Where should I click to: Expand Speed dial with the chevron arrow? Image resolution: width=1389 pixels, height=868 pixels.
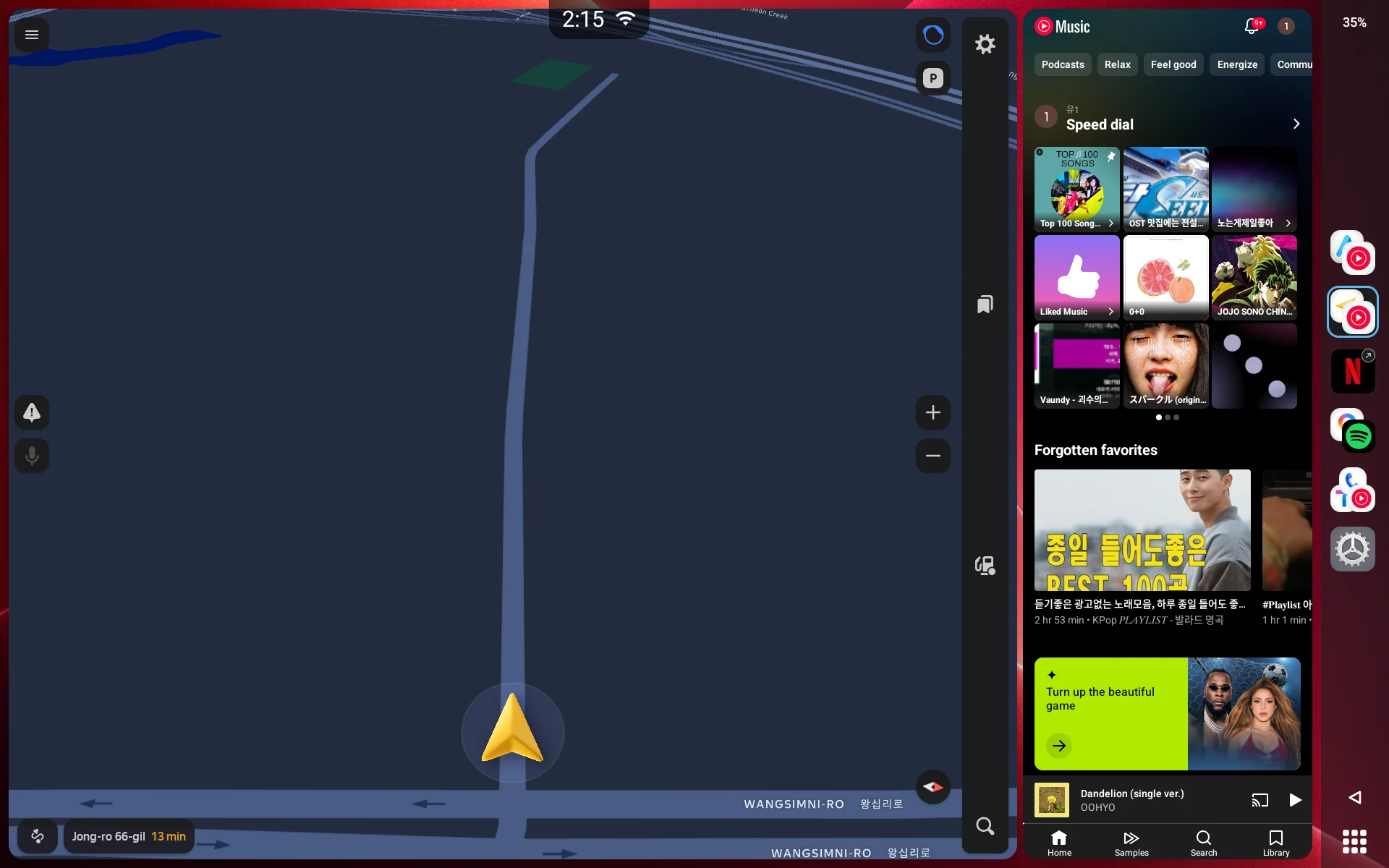coord(1296,124)
